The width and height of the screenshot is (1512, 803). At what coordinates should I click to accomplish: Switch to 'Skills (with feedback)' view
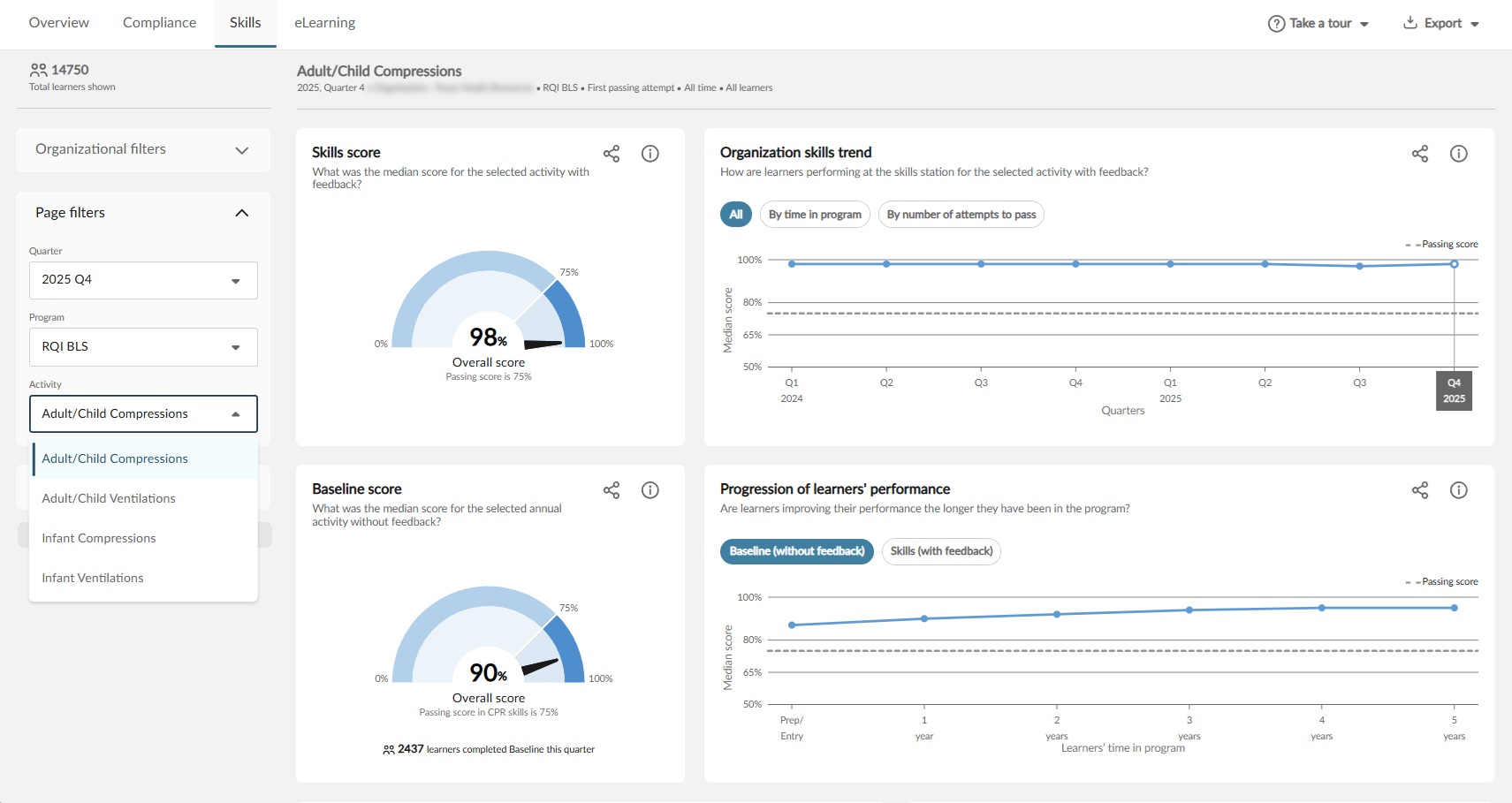coord(941,551)
